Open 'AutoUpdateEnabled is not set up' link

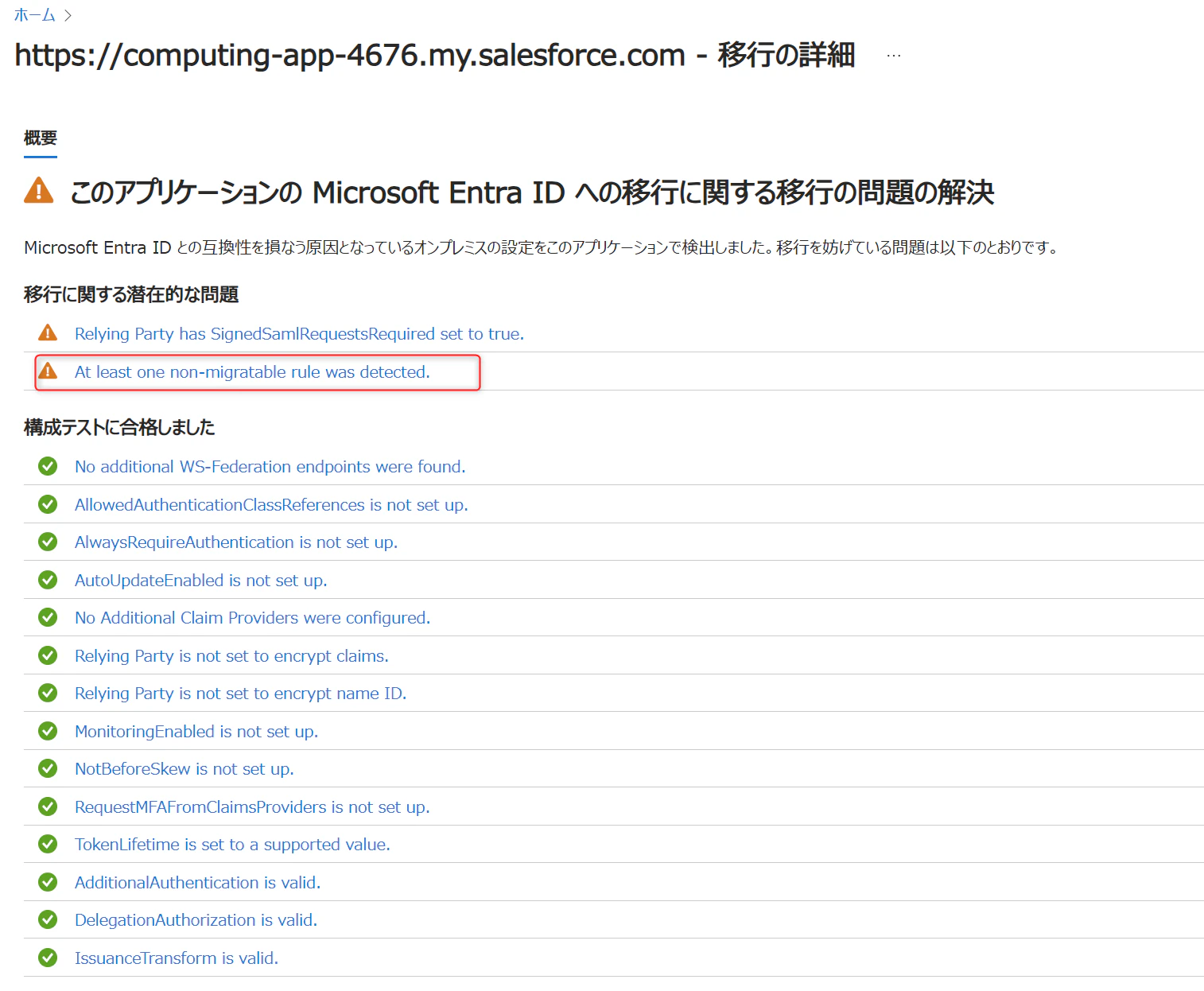pos(201,581)
